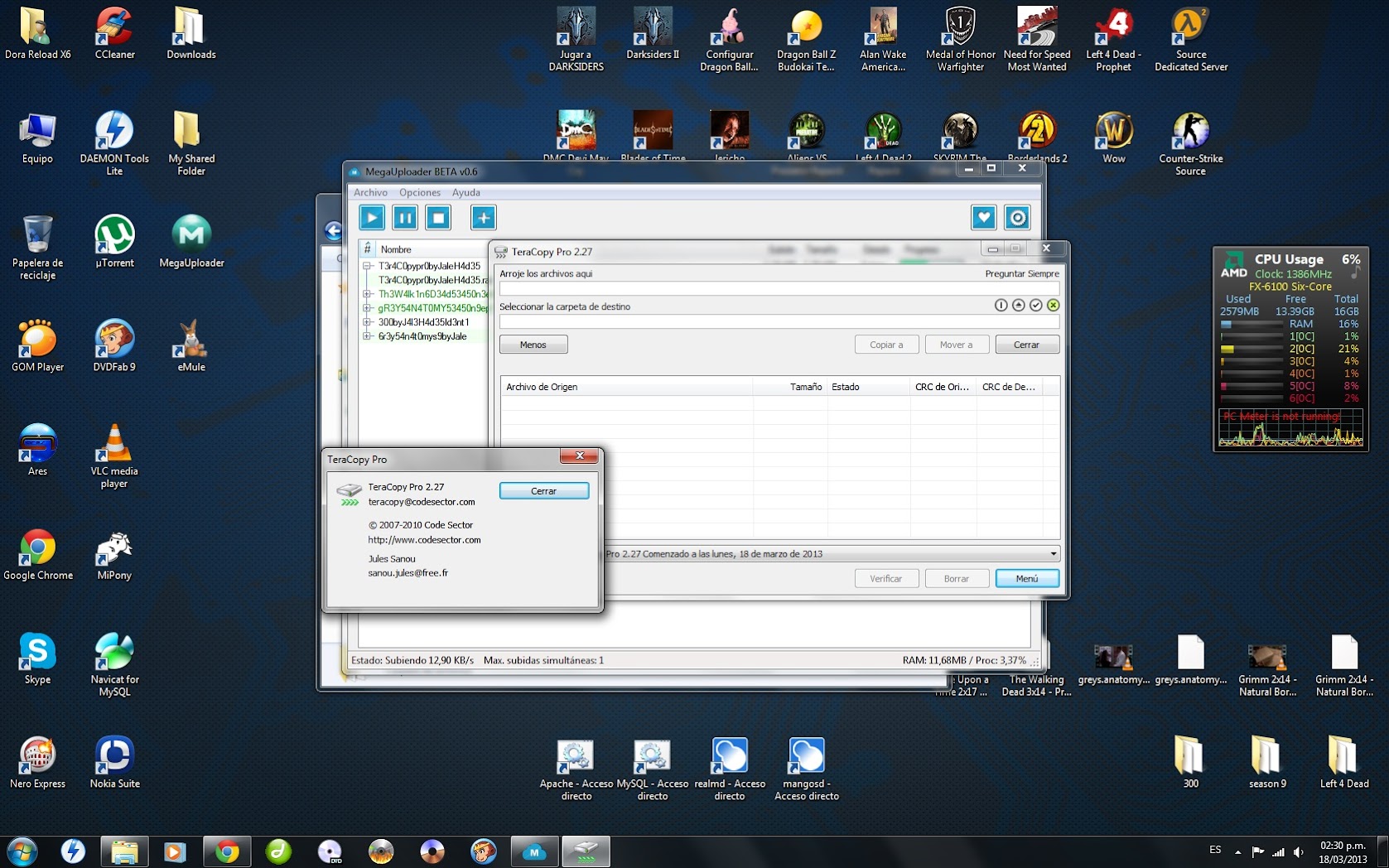1389x868 pixels.
Task: Sort by the Estado column header
Action: point(868,387)
